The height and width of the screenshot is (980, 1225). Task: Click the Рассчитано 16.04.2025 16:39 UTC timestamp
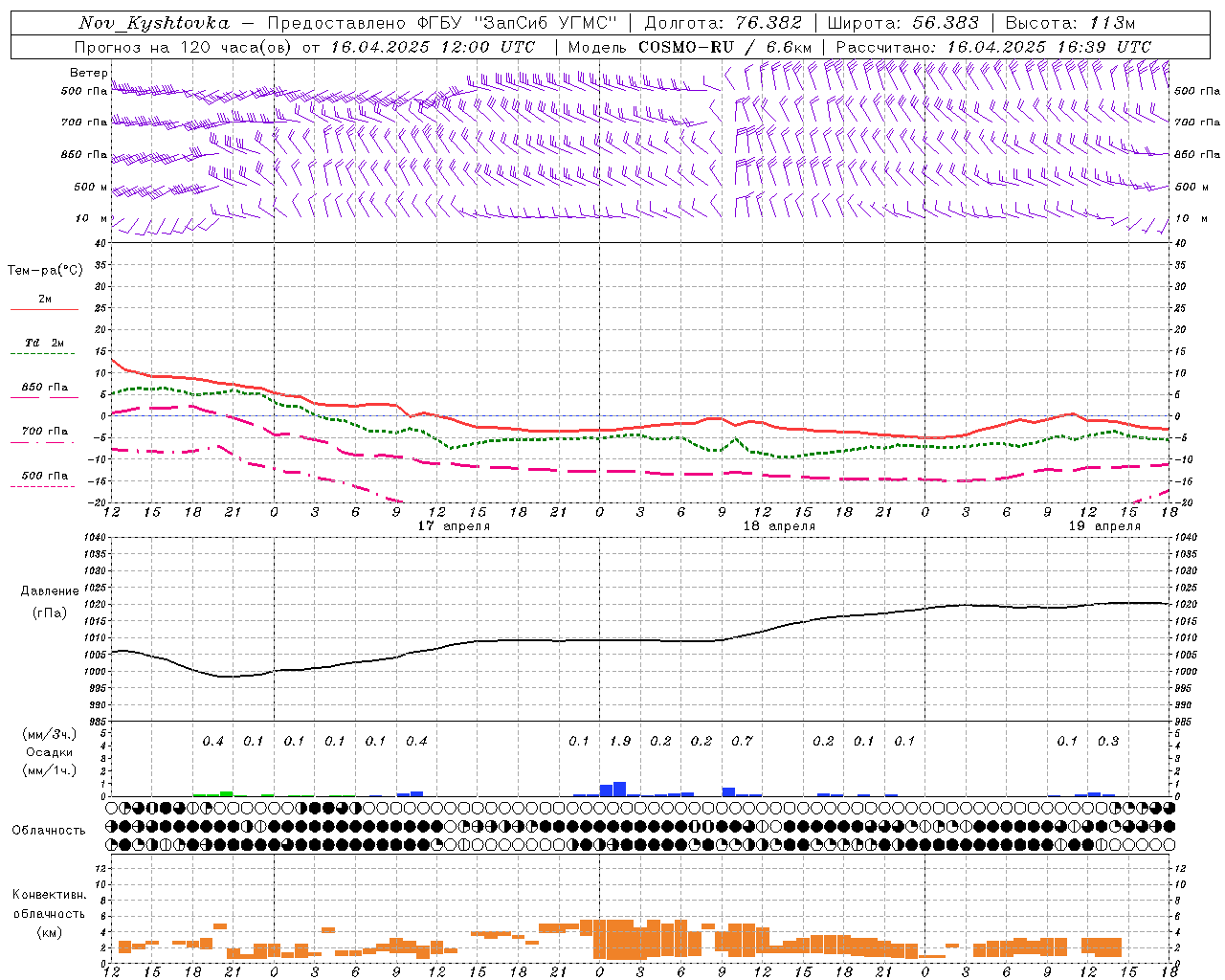(993, 47)
